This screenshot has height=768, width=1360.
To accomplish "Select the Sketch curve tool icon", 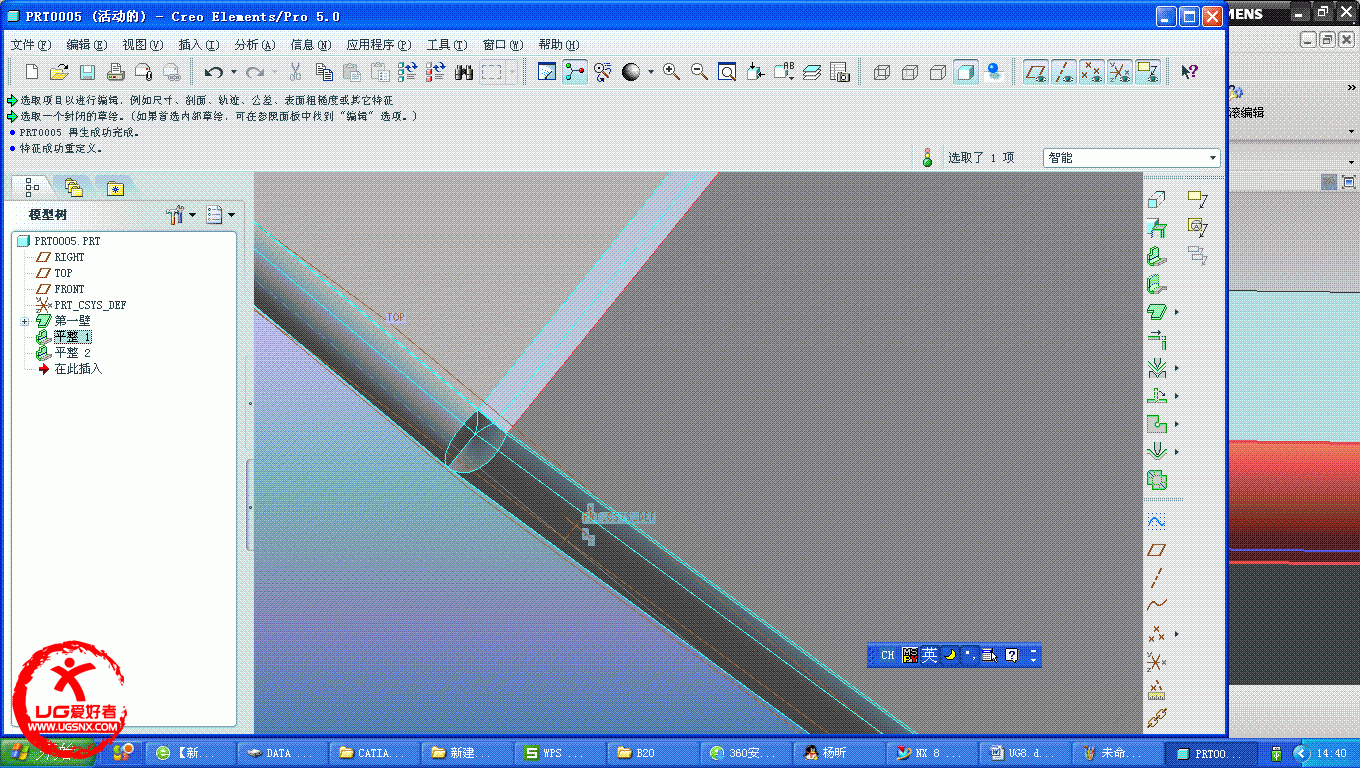I will [1157, 522].
